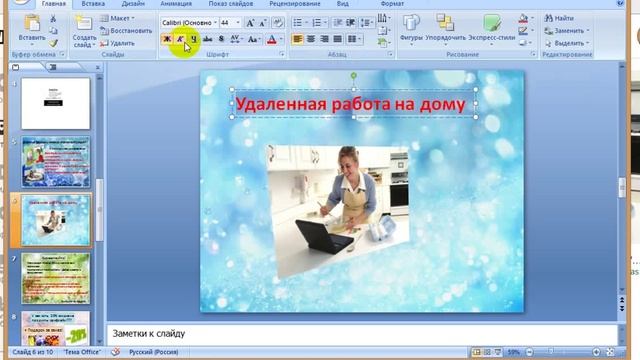Increase list indent level icon
Screen dimensions: 640x360
pos(350,22)
